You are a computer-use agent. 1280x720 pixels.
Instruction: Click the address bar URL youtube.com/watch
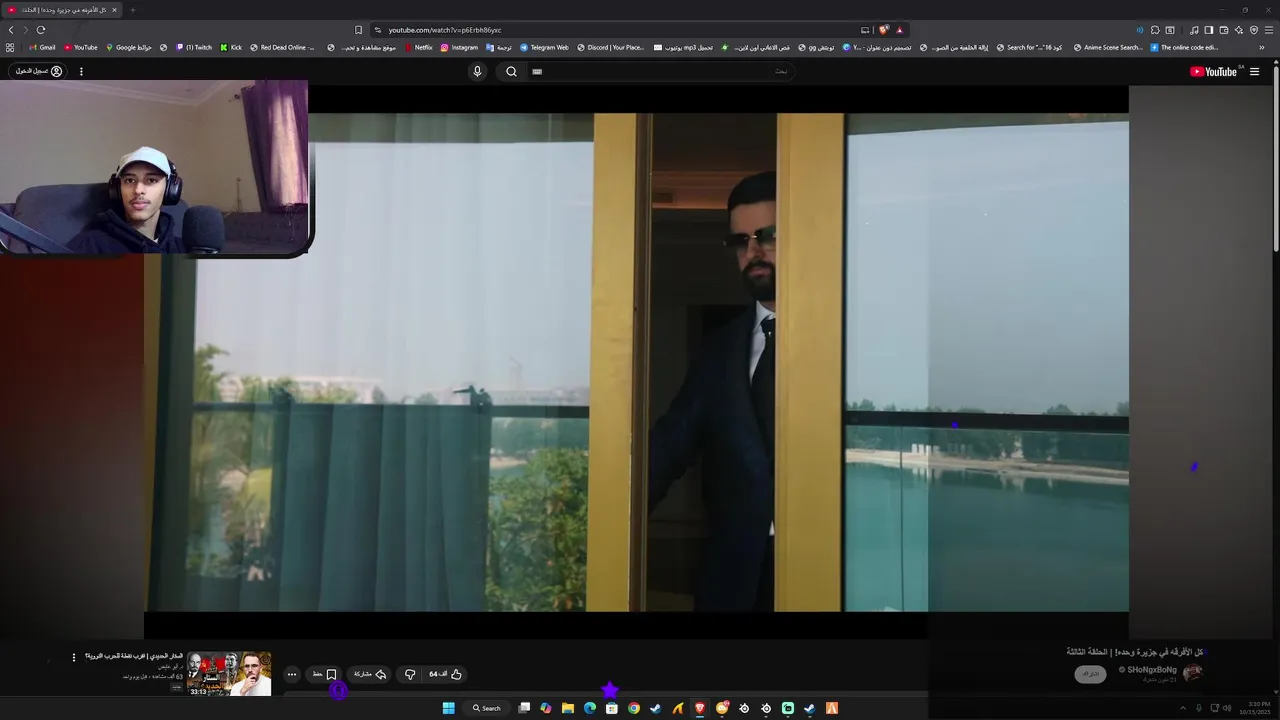click(445, 30)
